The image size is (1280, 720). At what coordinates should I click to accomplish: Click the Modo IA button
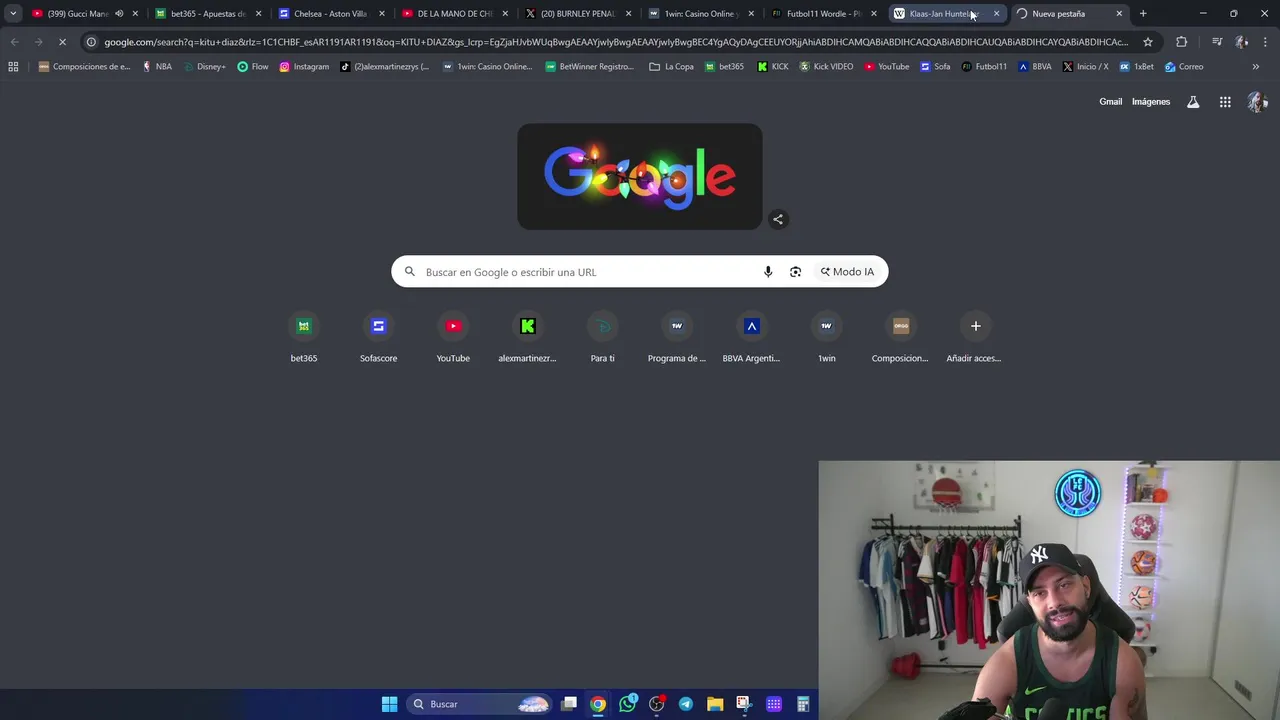pos(847,272)
